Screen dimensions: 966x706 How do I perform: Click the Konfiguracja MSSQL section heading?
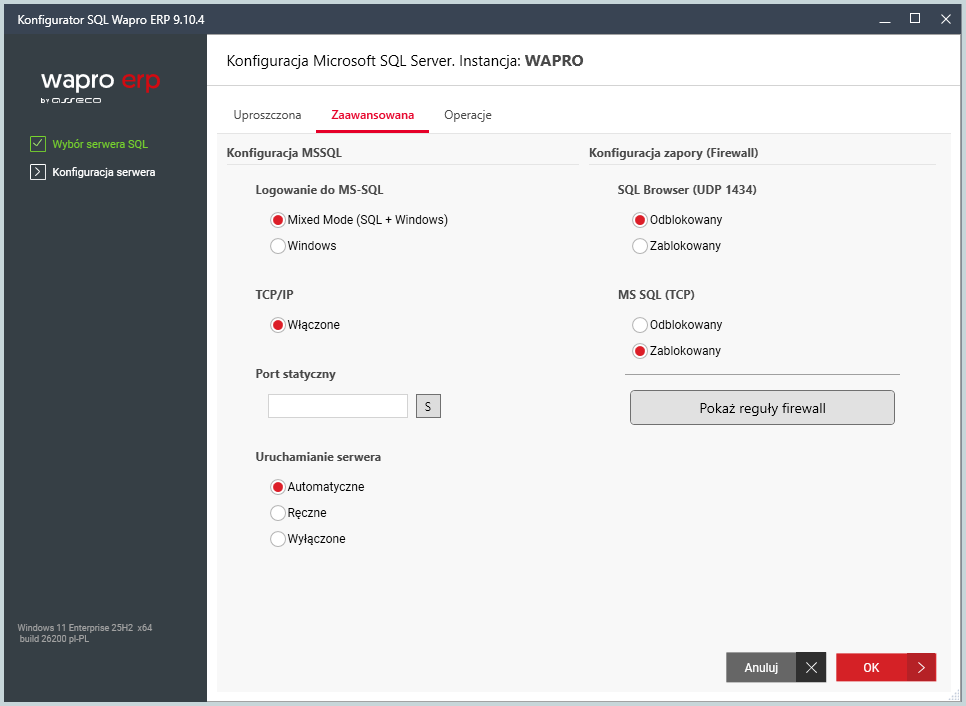point(284,153)
